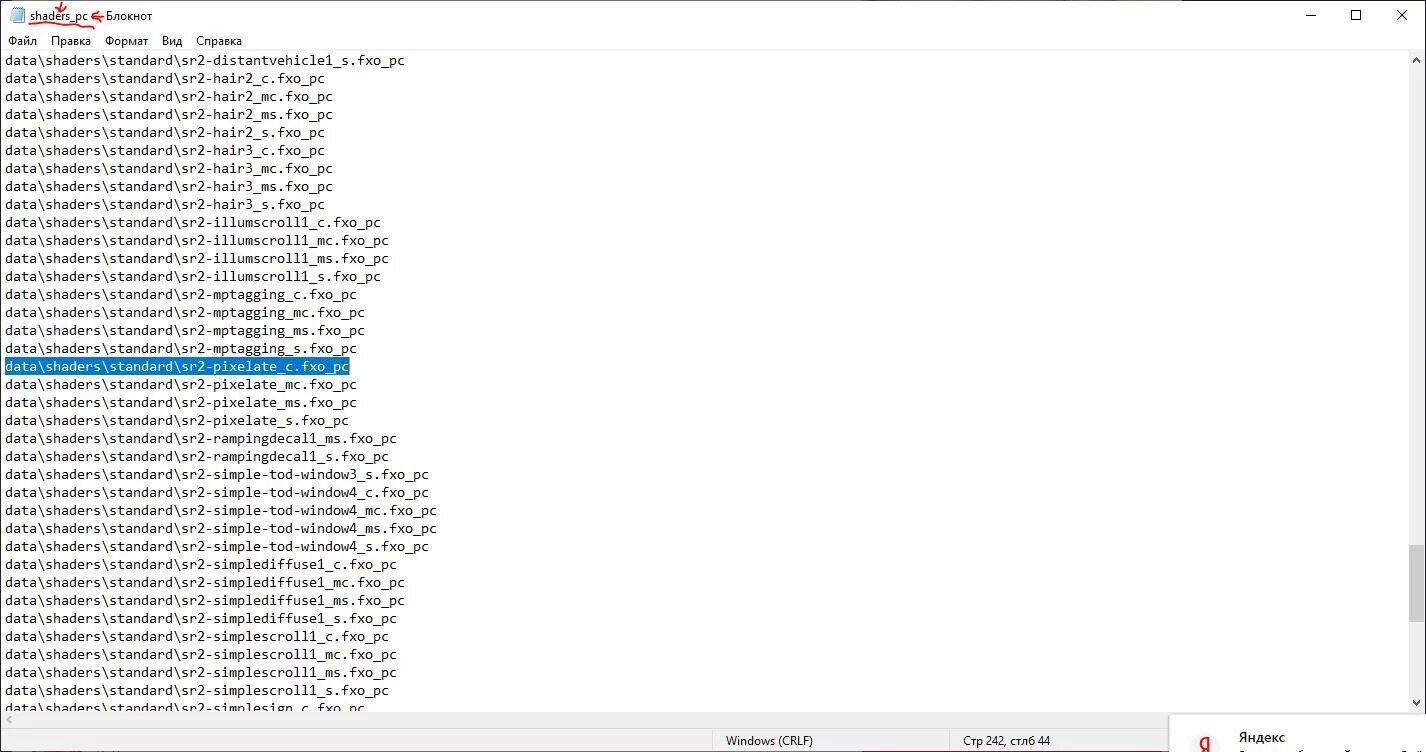Click the Windows (CRLF) status bar entry

pos(769,741)
